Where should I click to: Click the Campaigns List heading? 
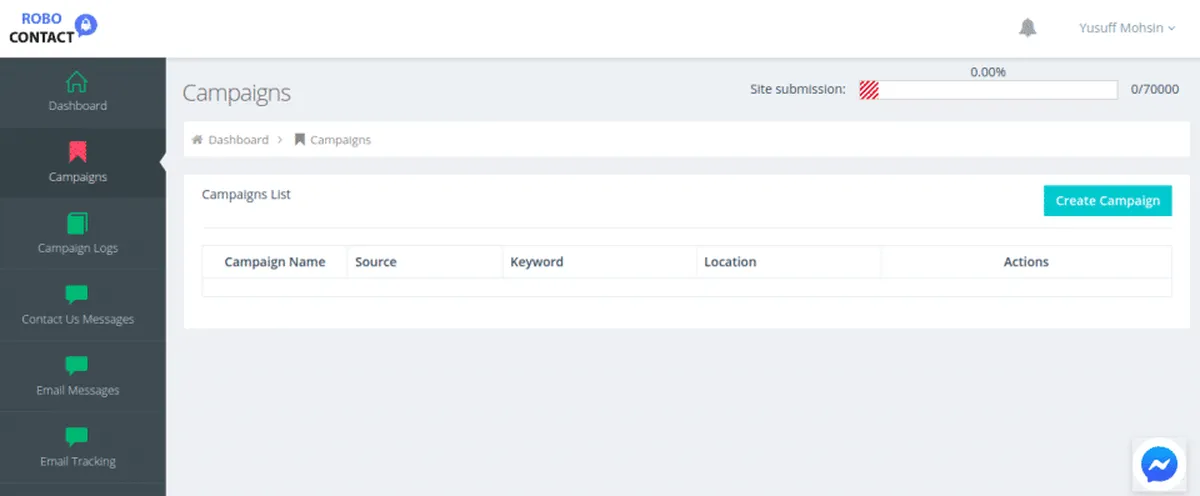click(246, 194)
